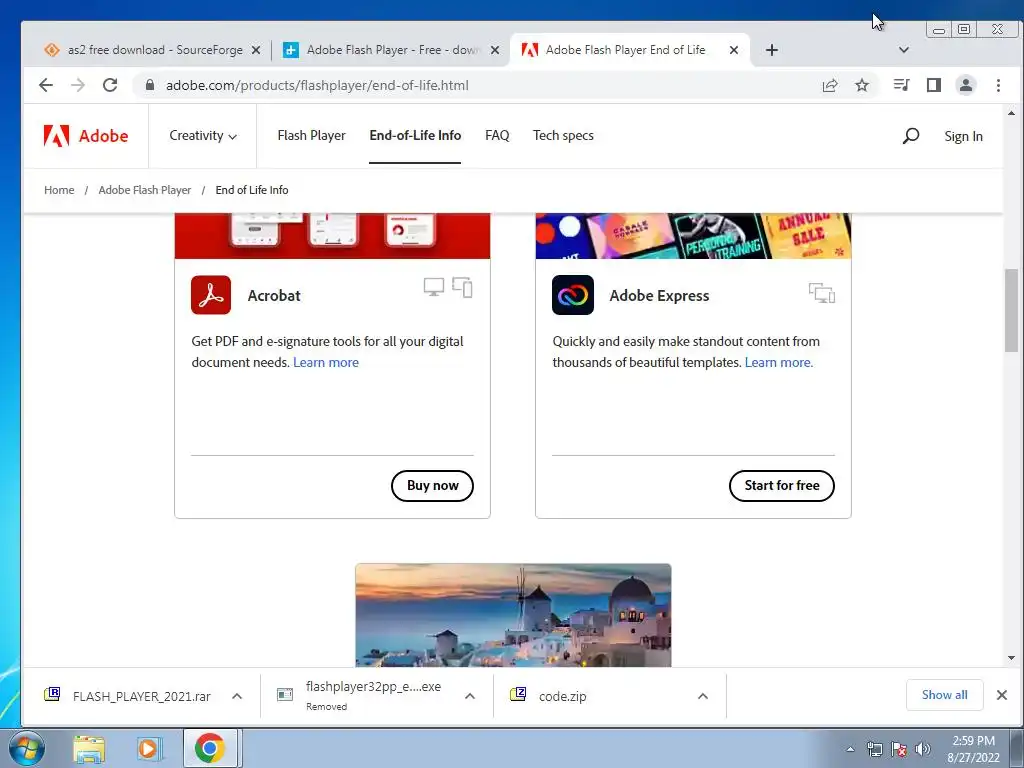Close the Adobe Flash Player End of Life tab
Screen dimensions: 1024x768
click(734, 50)
